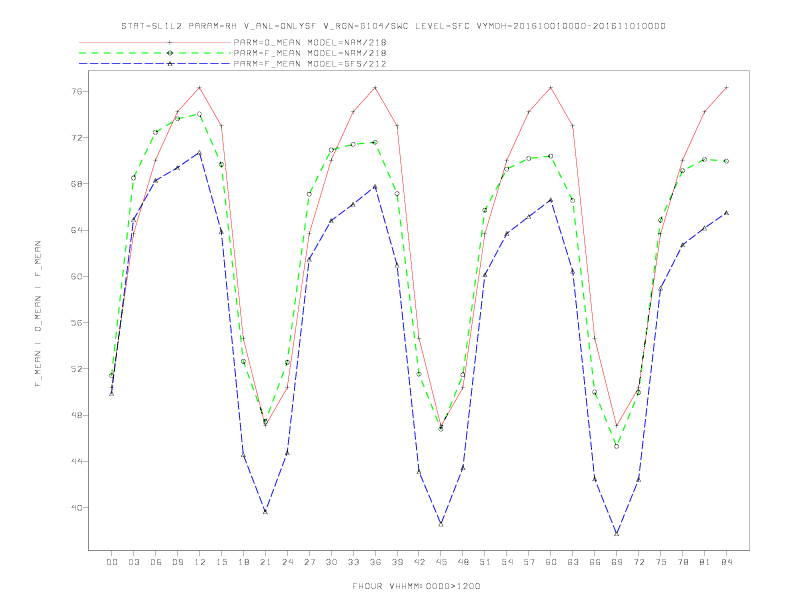Select legend entry PARM=F_MEAN MODEL=NAM/218
Screen dimensions: 792x612
[x=310, y=53]
